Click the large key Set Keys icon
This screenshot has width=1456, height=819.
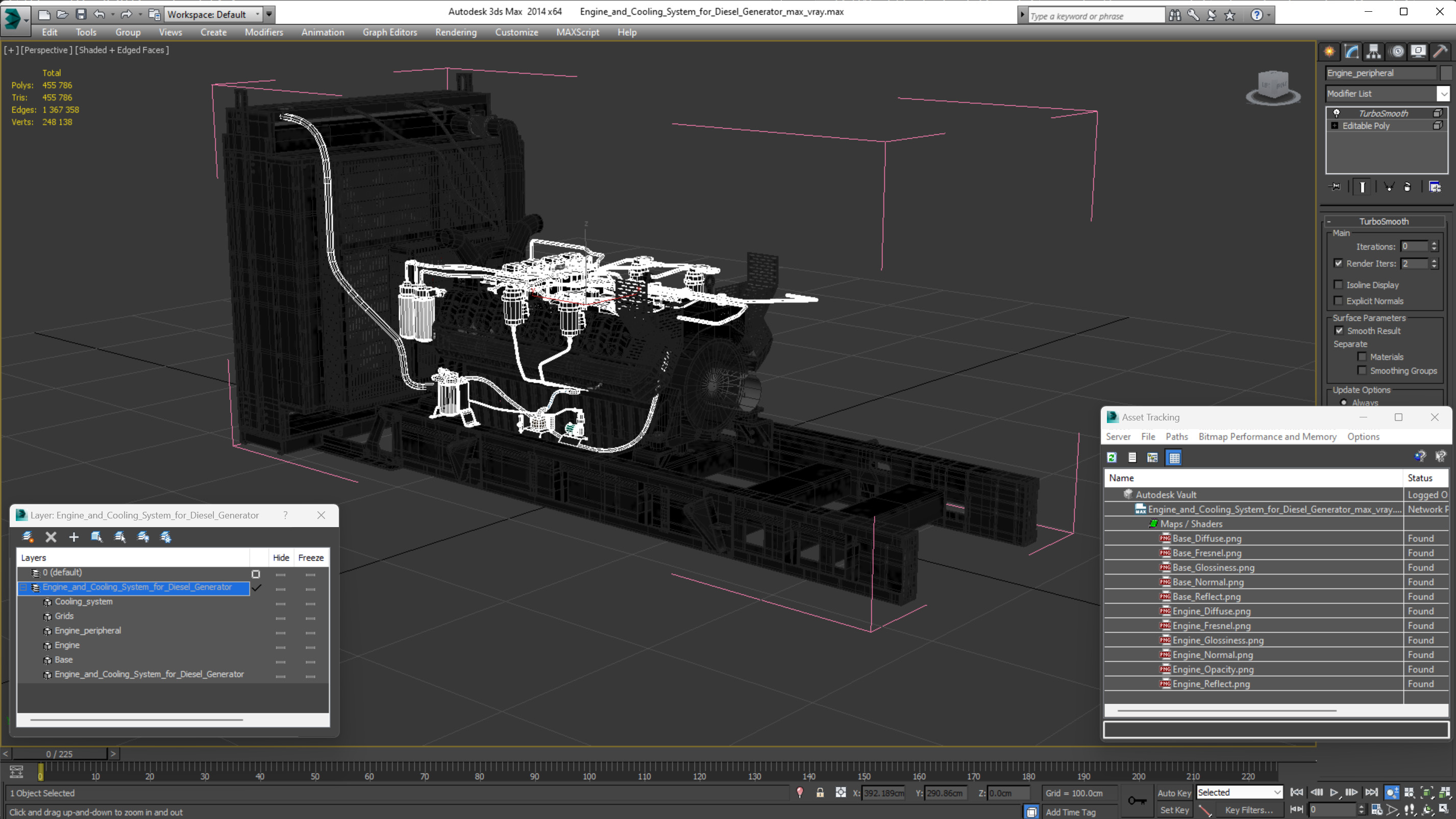(1137, 800)
